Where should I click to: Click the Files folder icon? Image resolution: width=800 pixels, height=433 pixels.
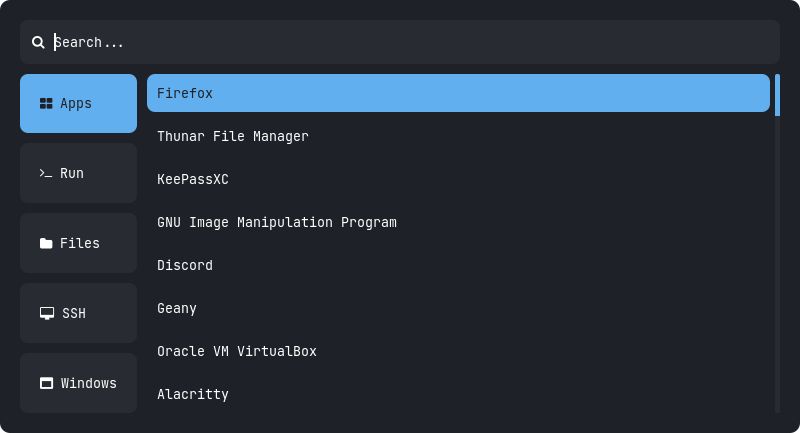coord(46,243)
